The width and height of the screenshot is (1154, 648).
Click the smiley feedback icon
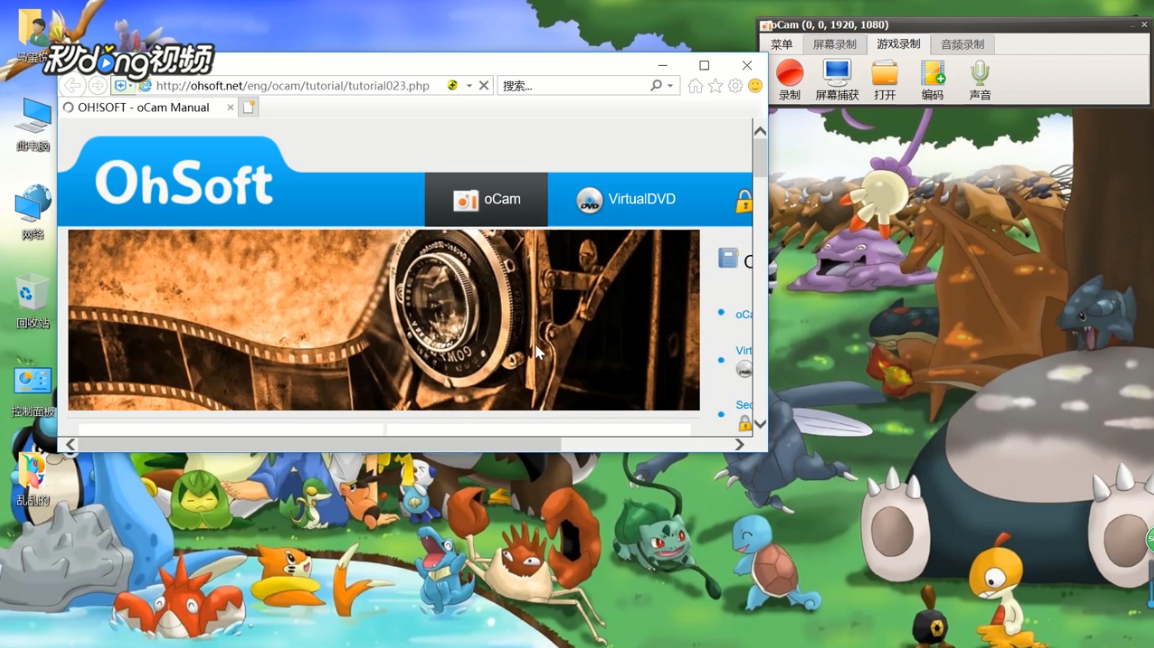point(755,86)
